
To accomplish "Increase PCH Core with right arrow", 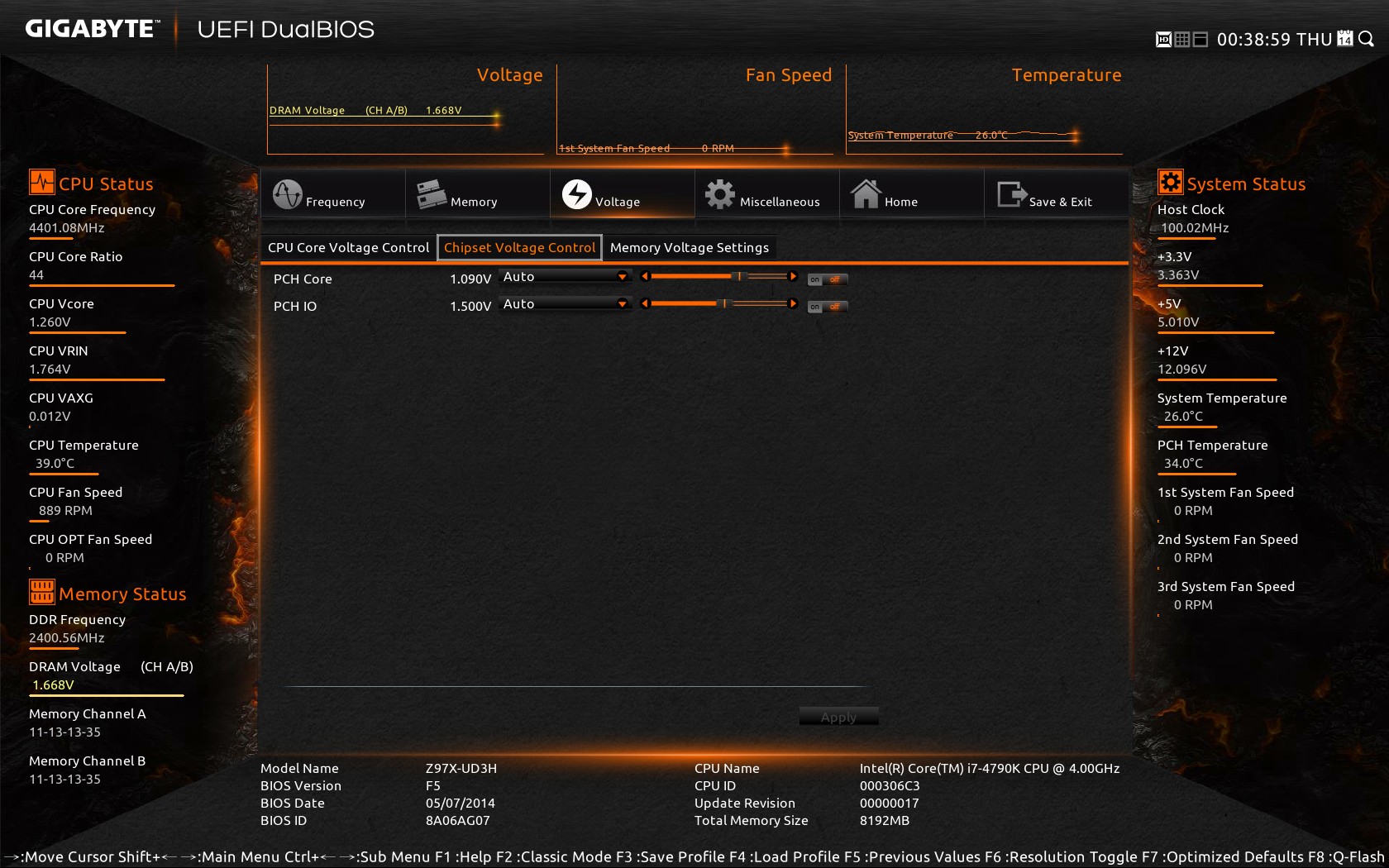I will [x=793, y=276].
